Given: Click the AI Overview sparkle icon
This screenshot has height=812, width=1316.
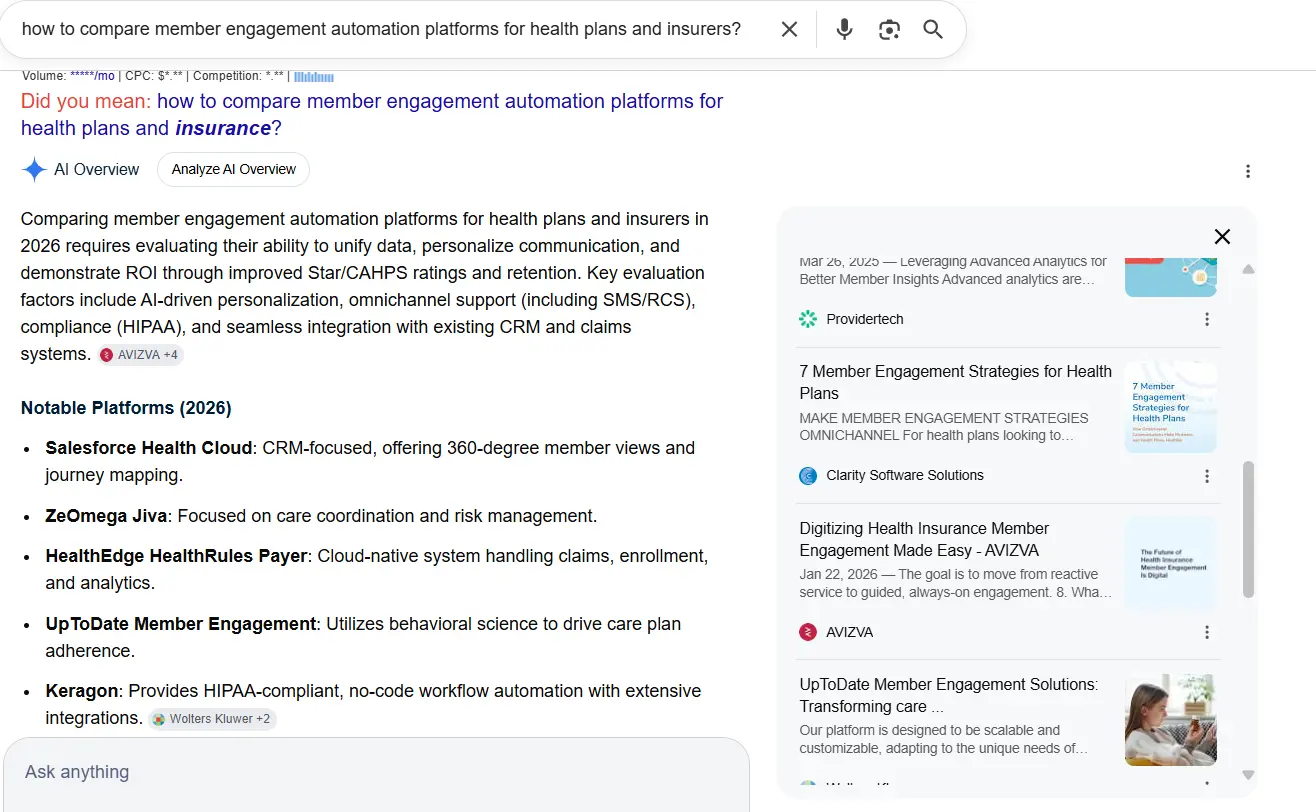Looking at the screenshot, I should coord(34,170).
